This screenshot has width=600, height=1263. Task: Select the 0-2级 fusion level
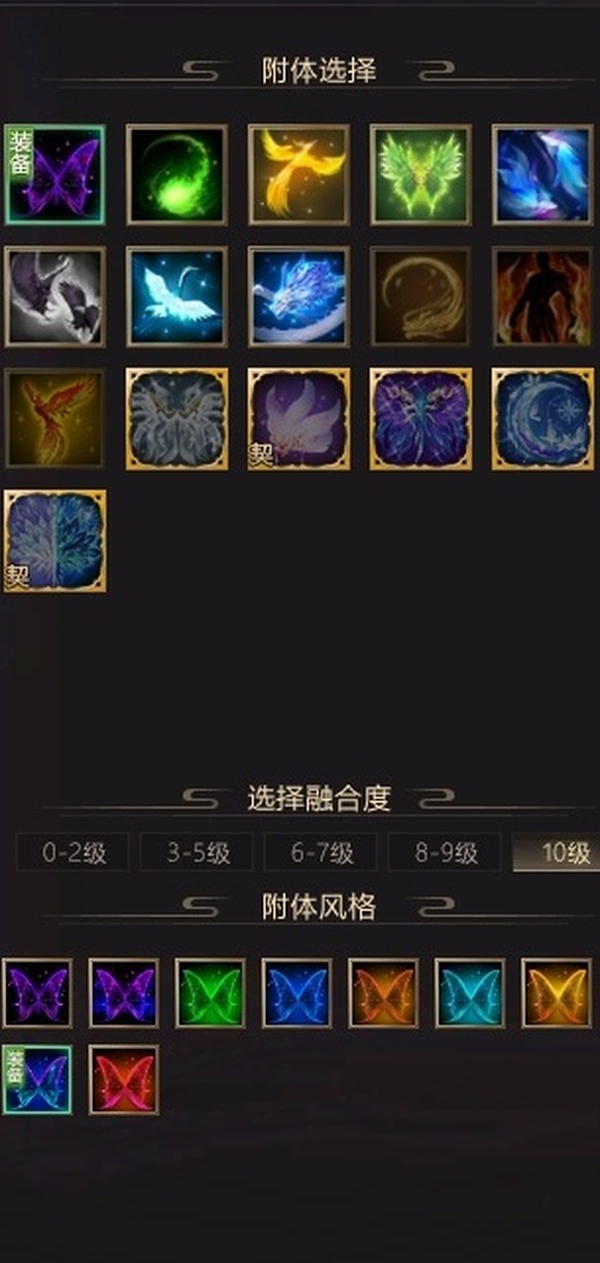[x=73, y=853]
